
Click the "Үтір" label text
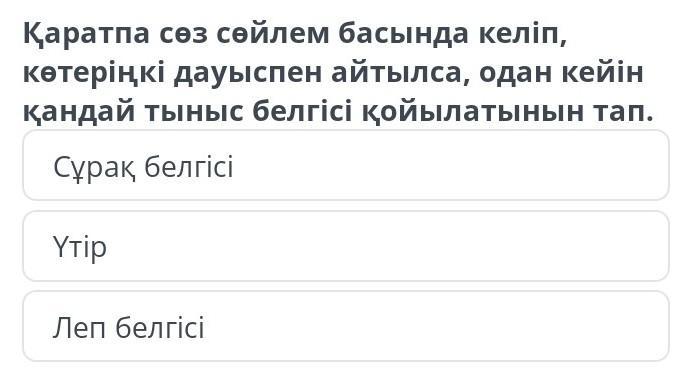pyautogui.click(x=80, y=248)
